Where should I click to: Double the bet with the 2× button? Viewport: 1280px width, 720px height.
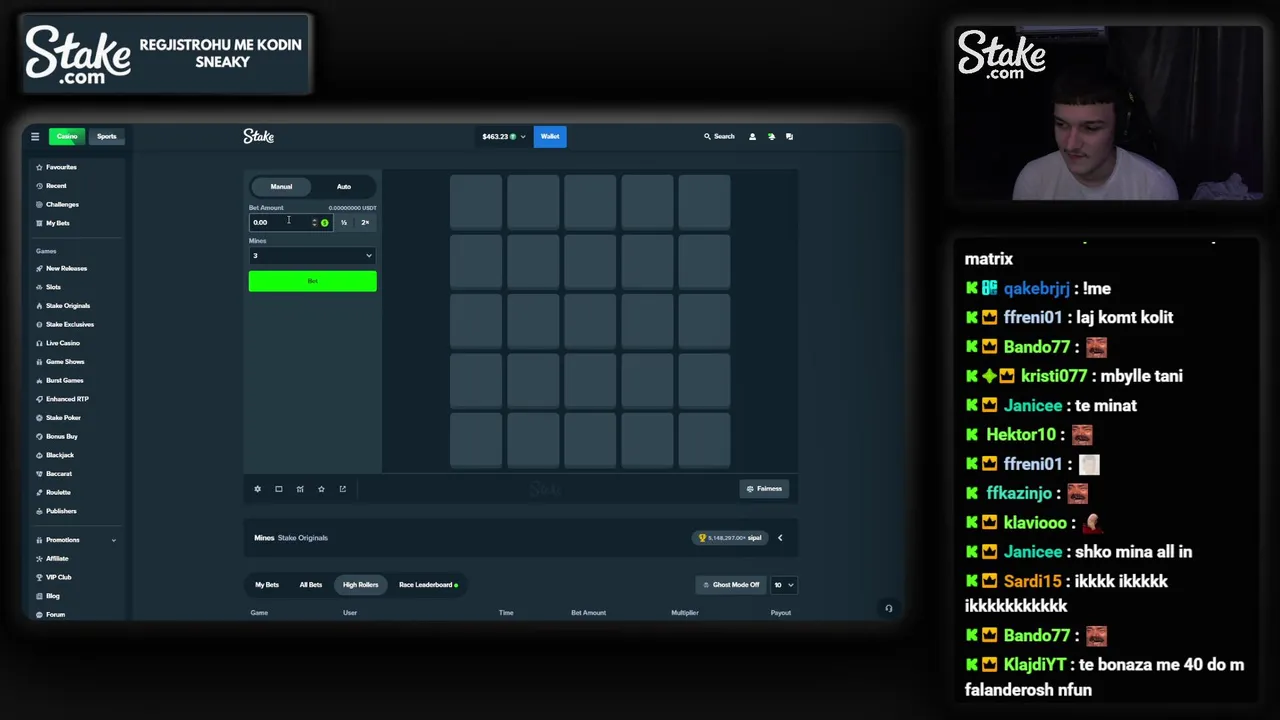tap(365, 222)
